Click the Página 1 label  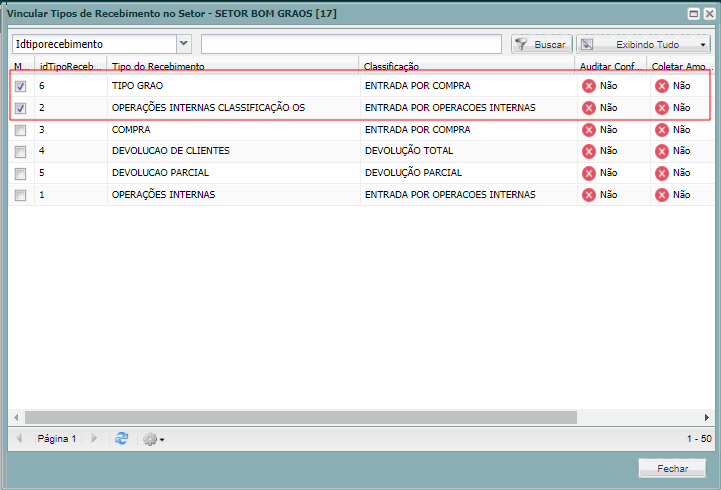(x=57, y=439)
